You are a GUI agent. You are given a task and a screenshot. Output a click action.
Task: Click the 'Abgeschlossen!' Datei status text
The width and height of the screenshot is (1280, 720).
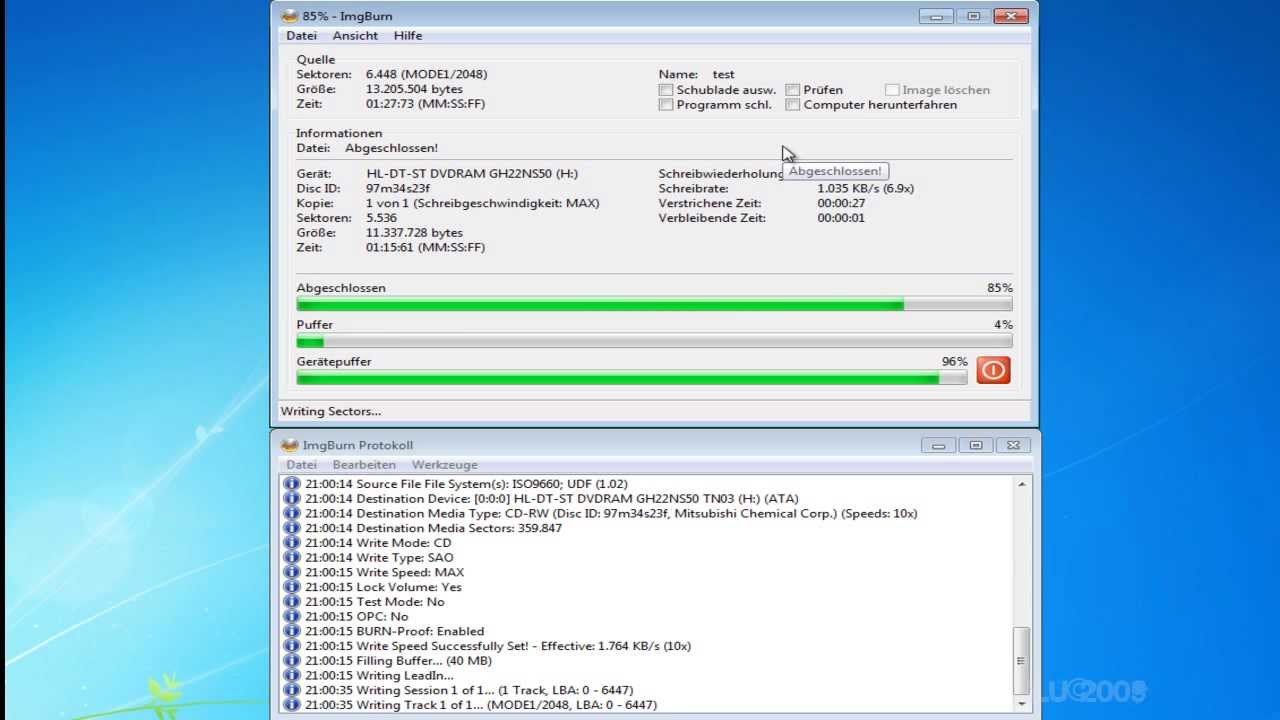pos(391,148)
